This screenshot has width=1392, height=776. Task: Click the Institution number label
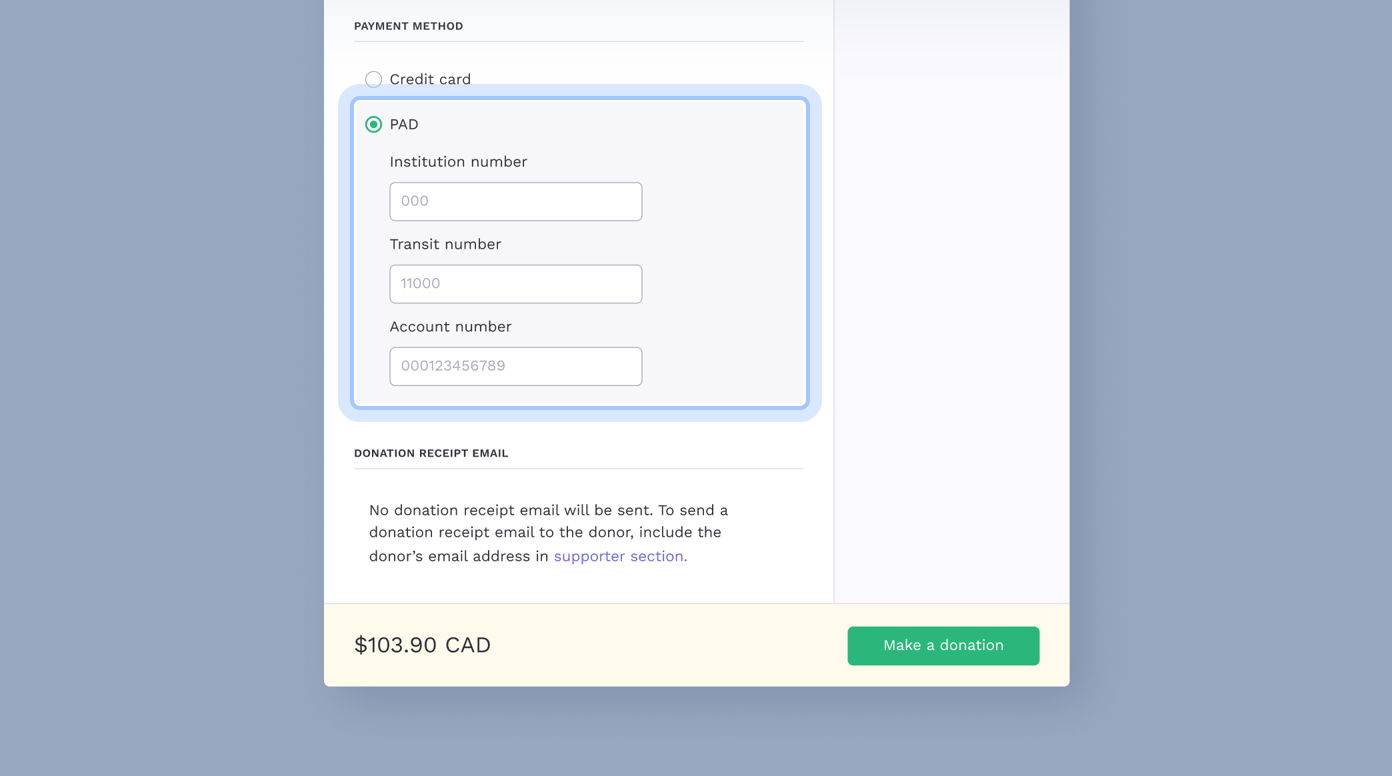click(x=458, y=161)
